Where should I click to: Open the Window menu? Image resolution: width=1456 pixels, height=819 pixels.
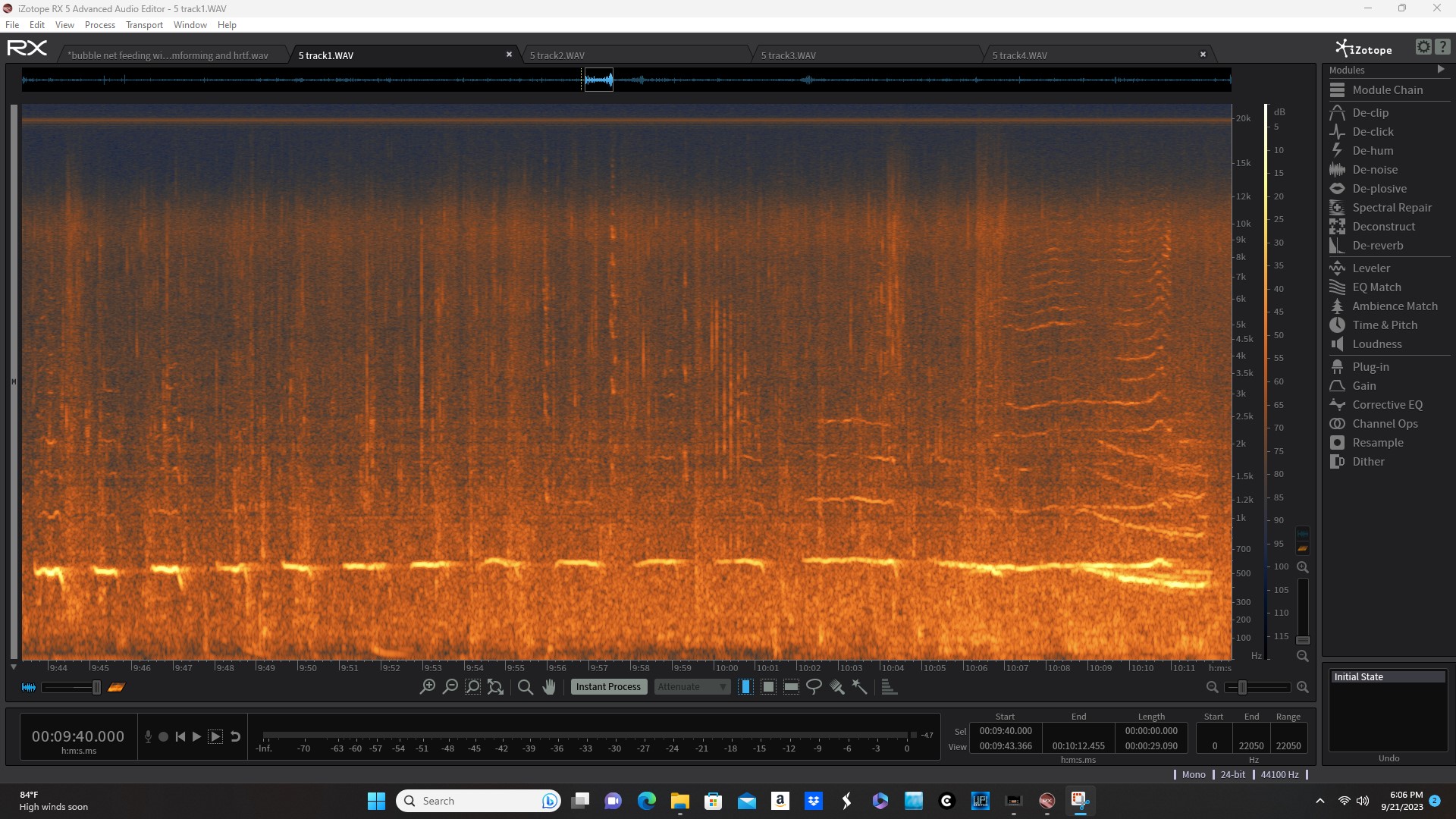(190, 25)
